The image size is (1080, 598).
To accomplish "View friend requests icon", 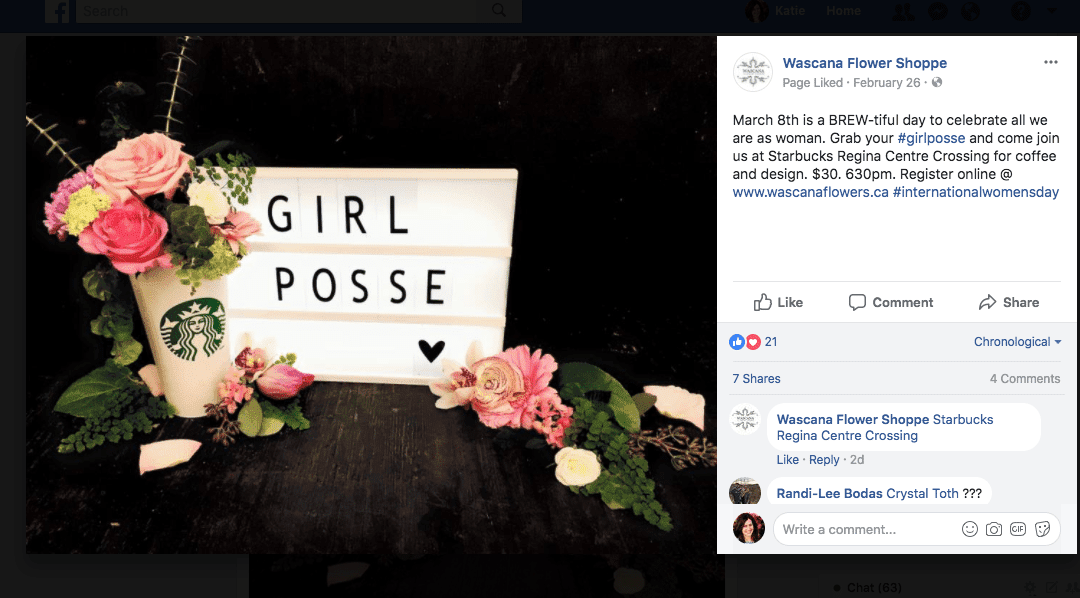I will pos(902,11).
